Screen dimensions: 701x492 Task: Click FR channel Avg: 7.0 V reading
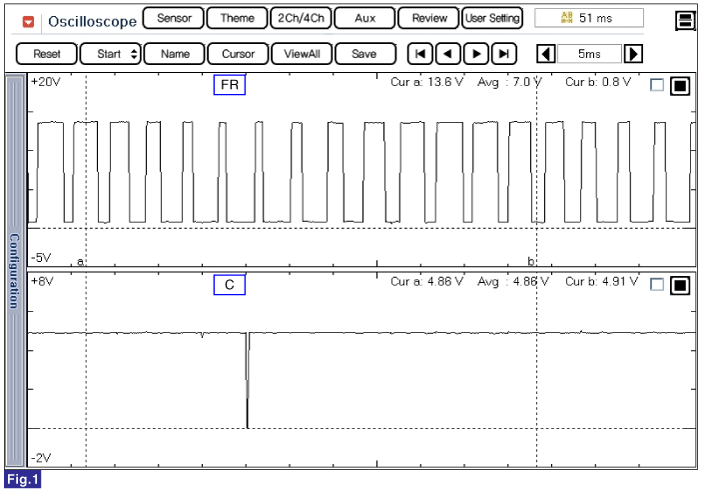click(x=510, y=82)
